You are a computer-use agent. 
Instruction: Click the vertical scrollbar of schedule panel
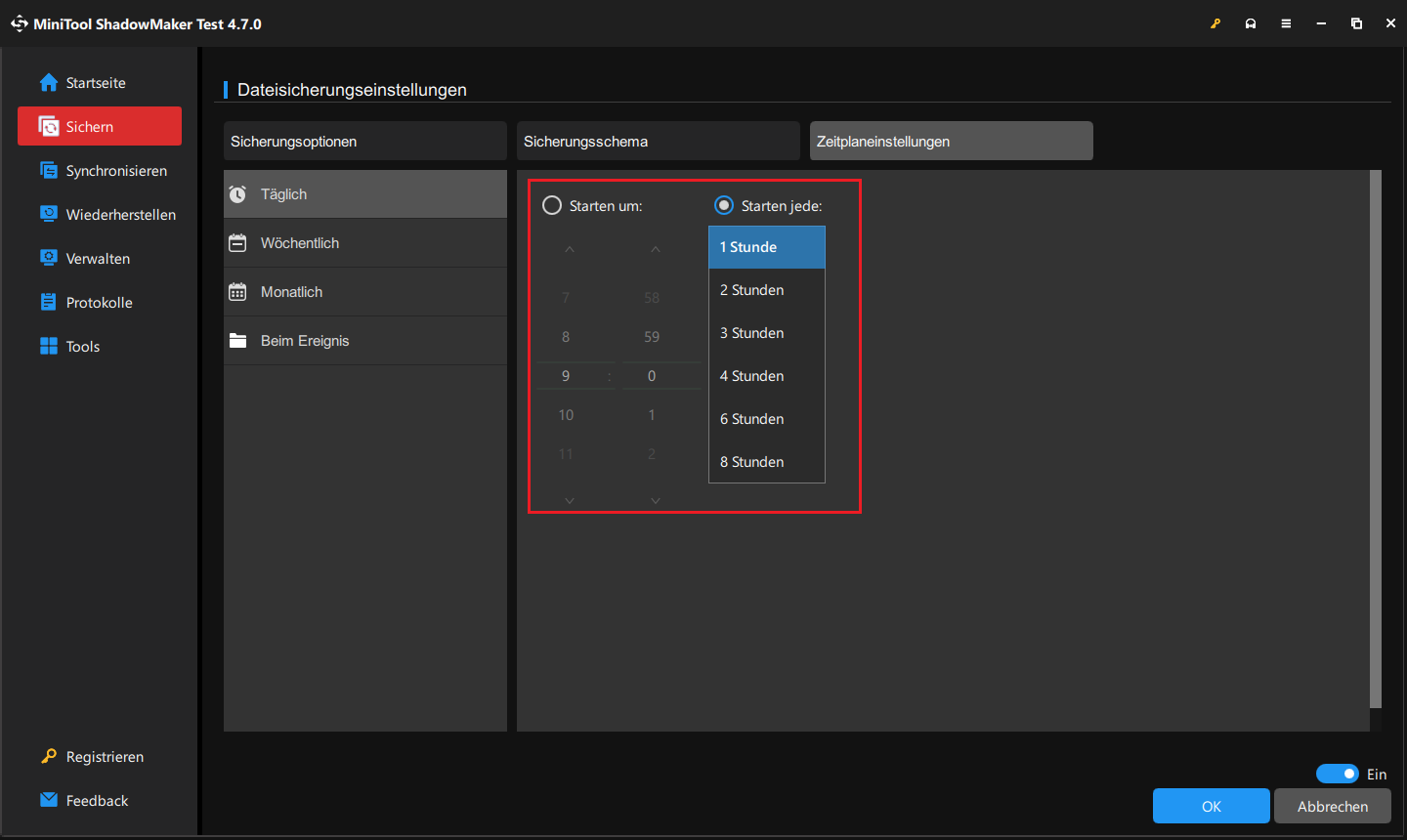click(1376, 439)
